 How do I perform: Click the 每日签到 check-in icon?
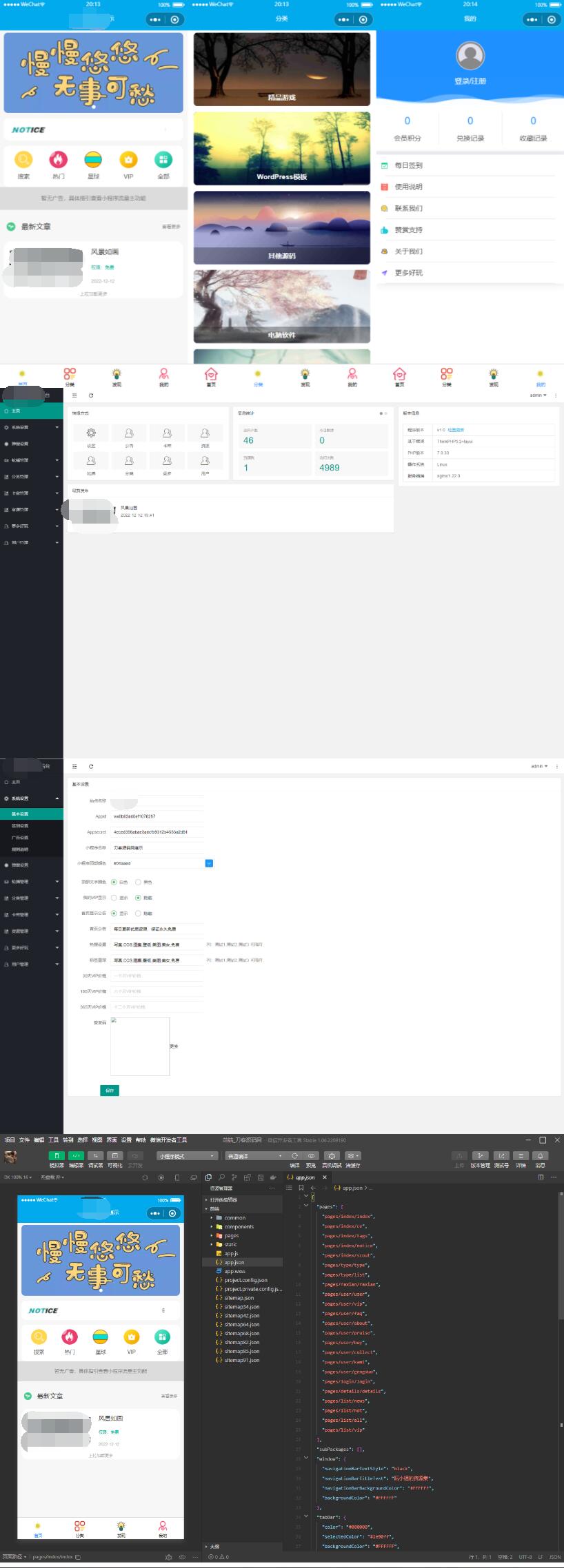[x=385, y=165]
